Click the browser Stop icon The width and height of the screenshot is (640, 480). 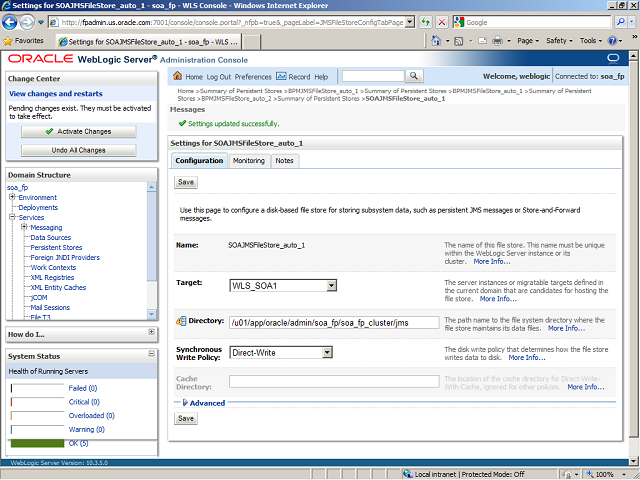click(441, 22)
